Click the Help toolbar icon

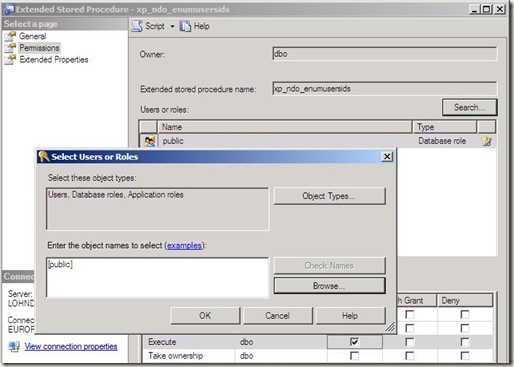pos(185,26)
